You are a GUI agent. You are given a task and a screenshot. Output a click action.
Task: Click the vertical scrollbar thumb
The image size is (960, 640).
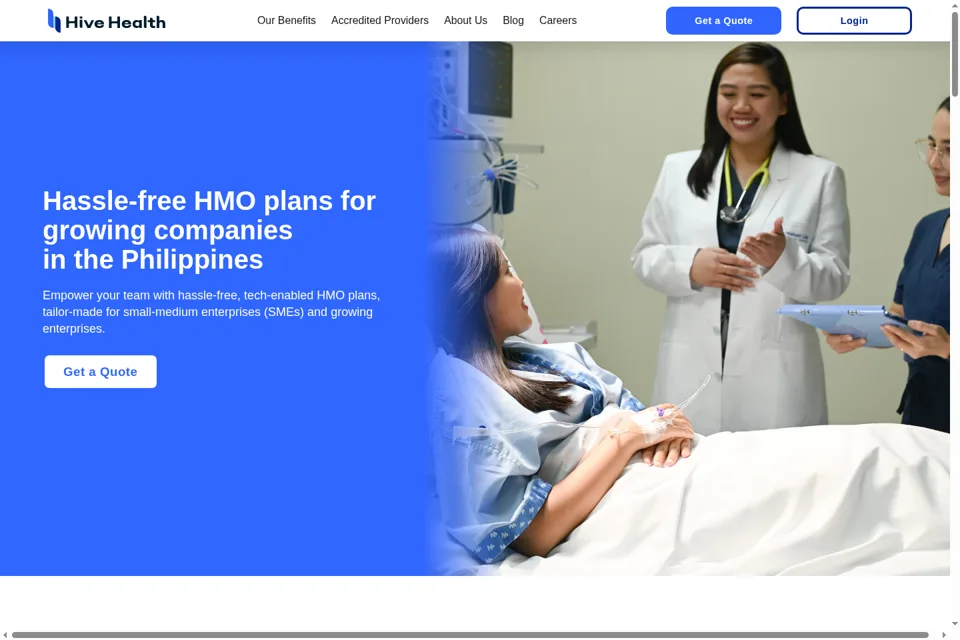[x=954, y=54]
